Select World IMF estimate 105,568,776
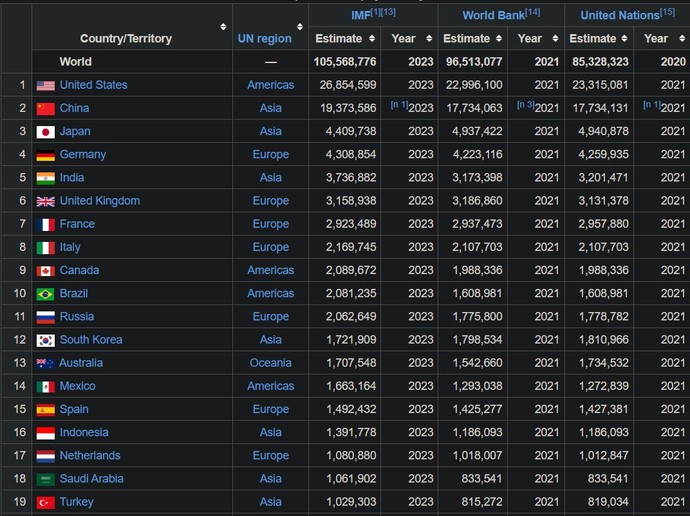This screenshot has width=690, height=516. [x=345, y=62]
